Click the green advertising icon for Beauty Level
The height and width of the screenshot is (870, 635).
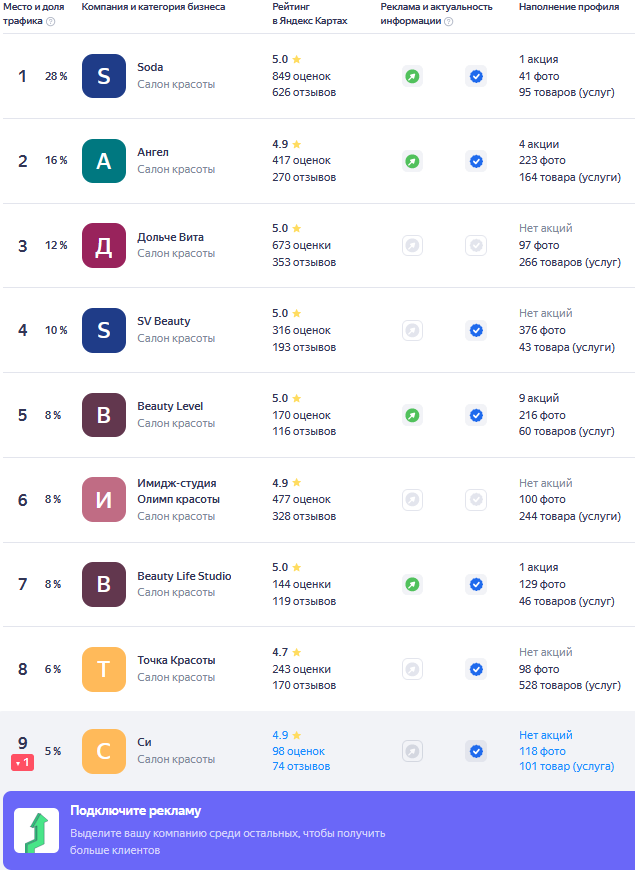tap(412, 415)
